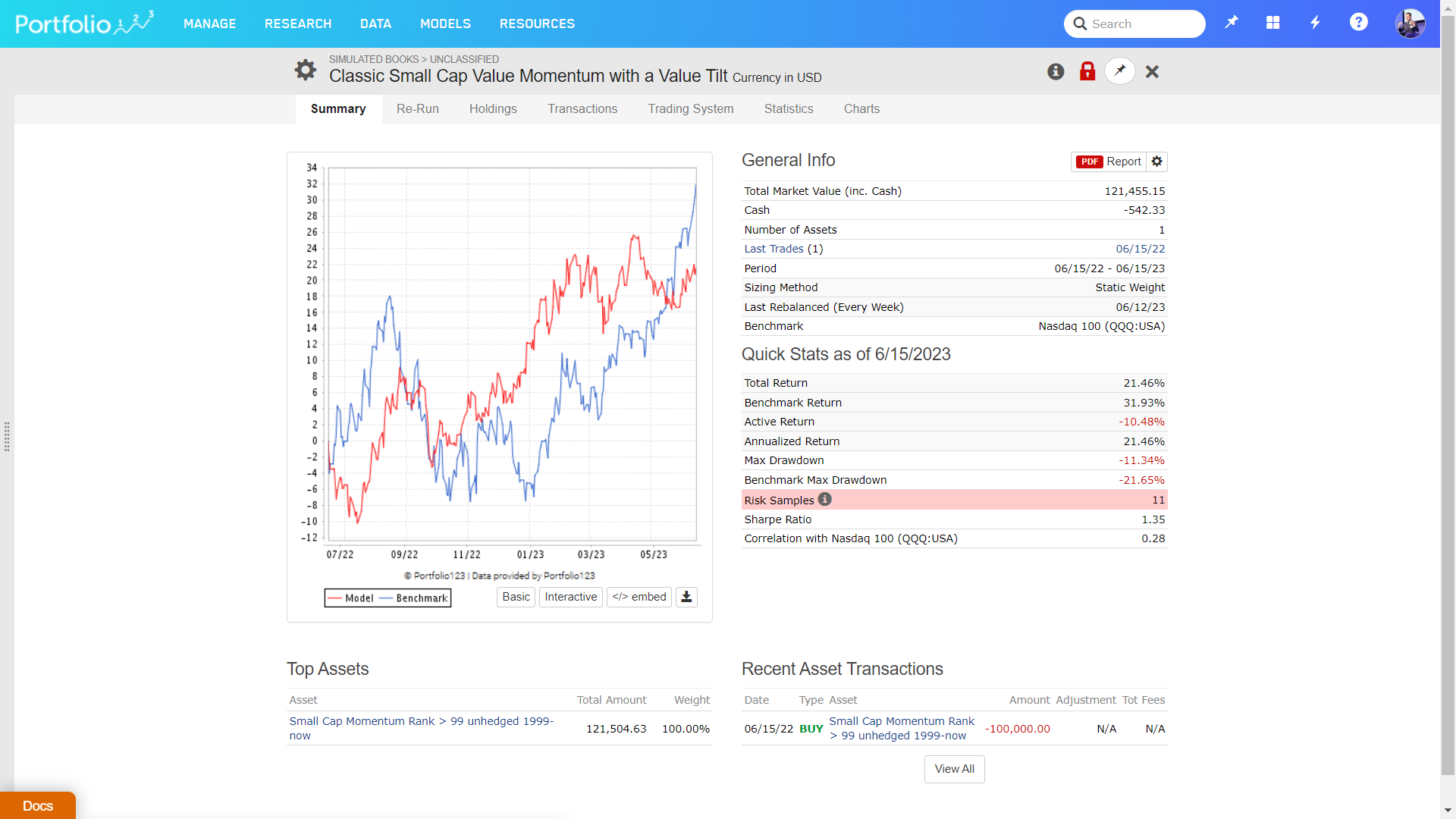Switch chart to Basic mode
Screen dimensions: 1456x819
[x=516, y=597]
